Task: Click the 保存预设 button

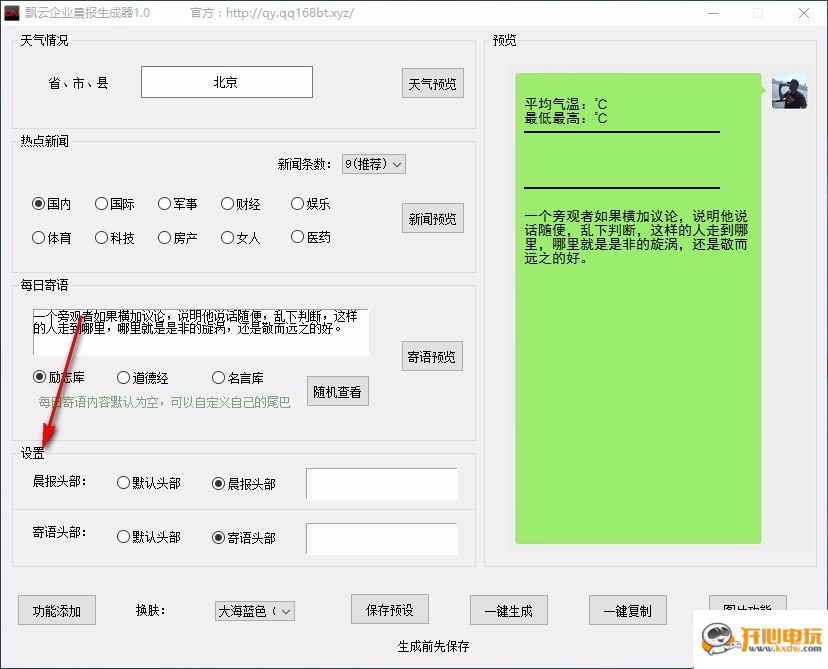Action: tap(390, 609)
